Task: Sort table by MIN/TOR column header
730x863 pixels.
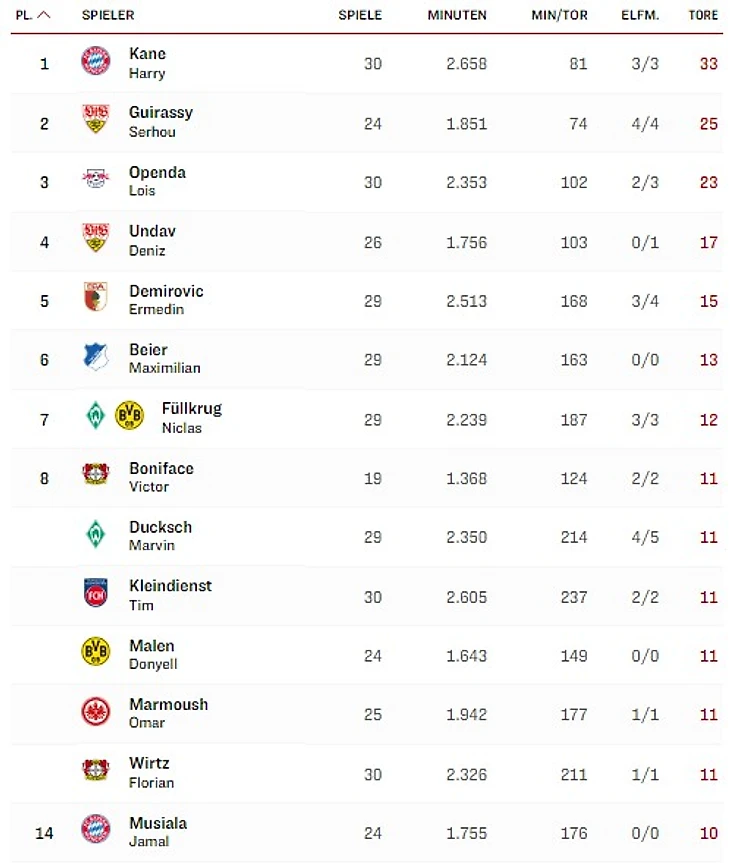Action: [559, 15]
